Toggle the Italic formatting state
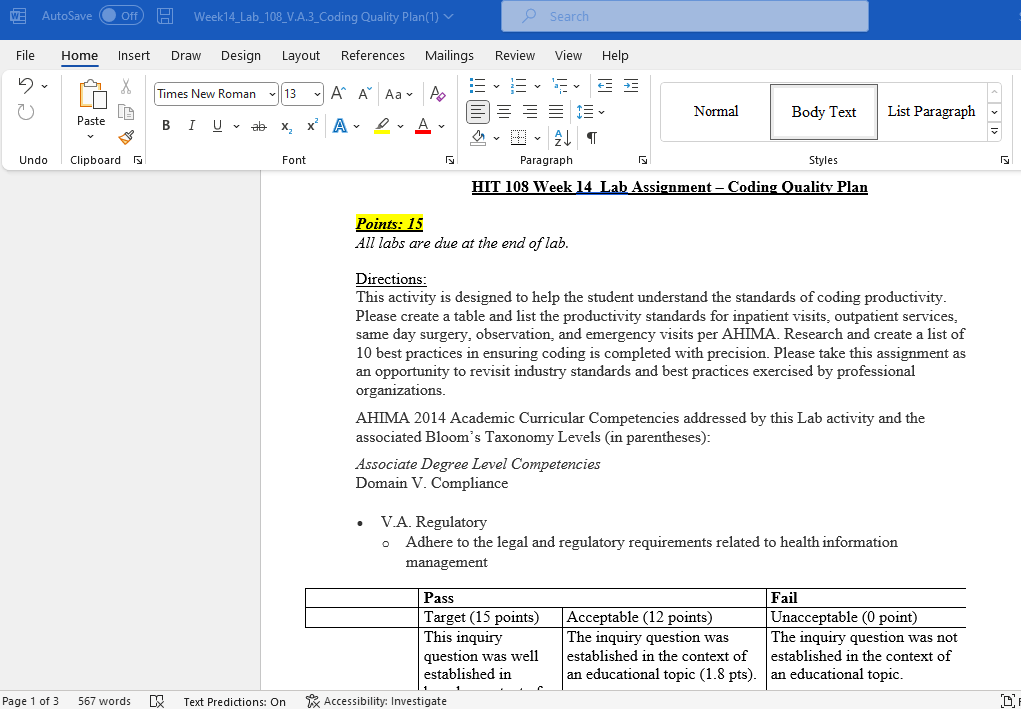The image size is (1021, 709). (191, 125)
